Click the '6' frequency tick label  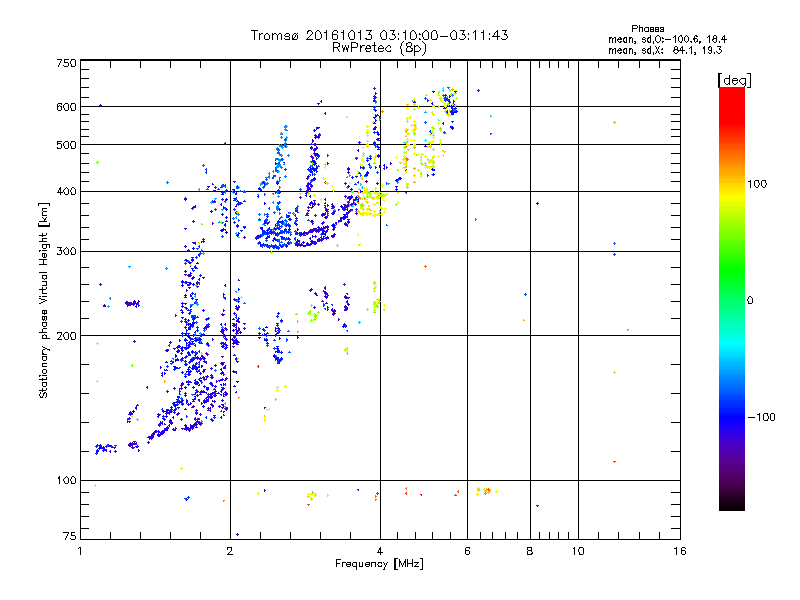(467, 551)
